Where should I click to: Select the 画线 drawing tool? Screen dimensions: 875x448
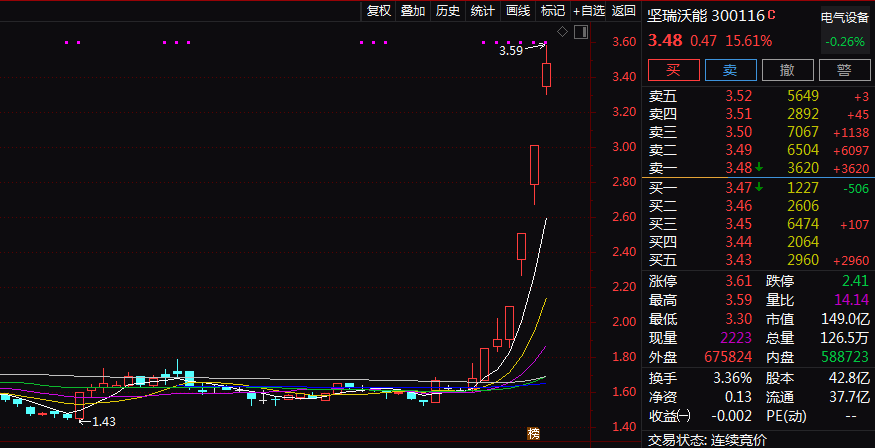click(518, 11)
